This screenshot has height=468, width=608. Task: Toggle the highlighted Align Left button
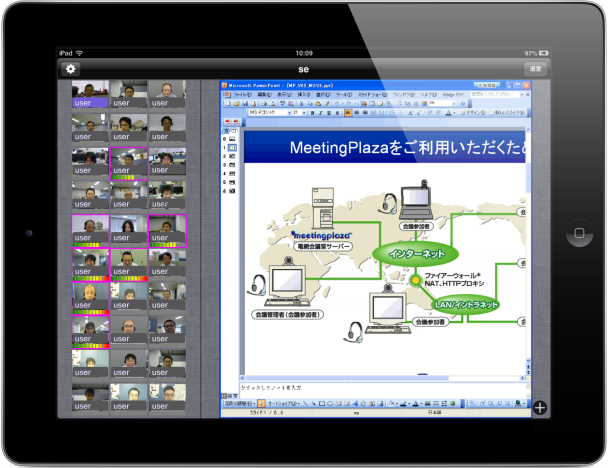pos(348,113)
